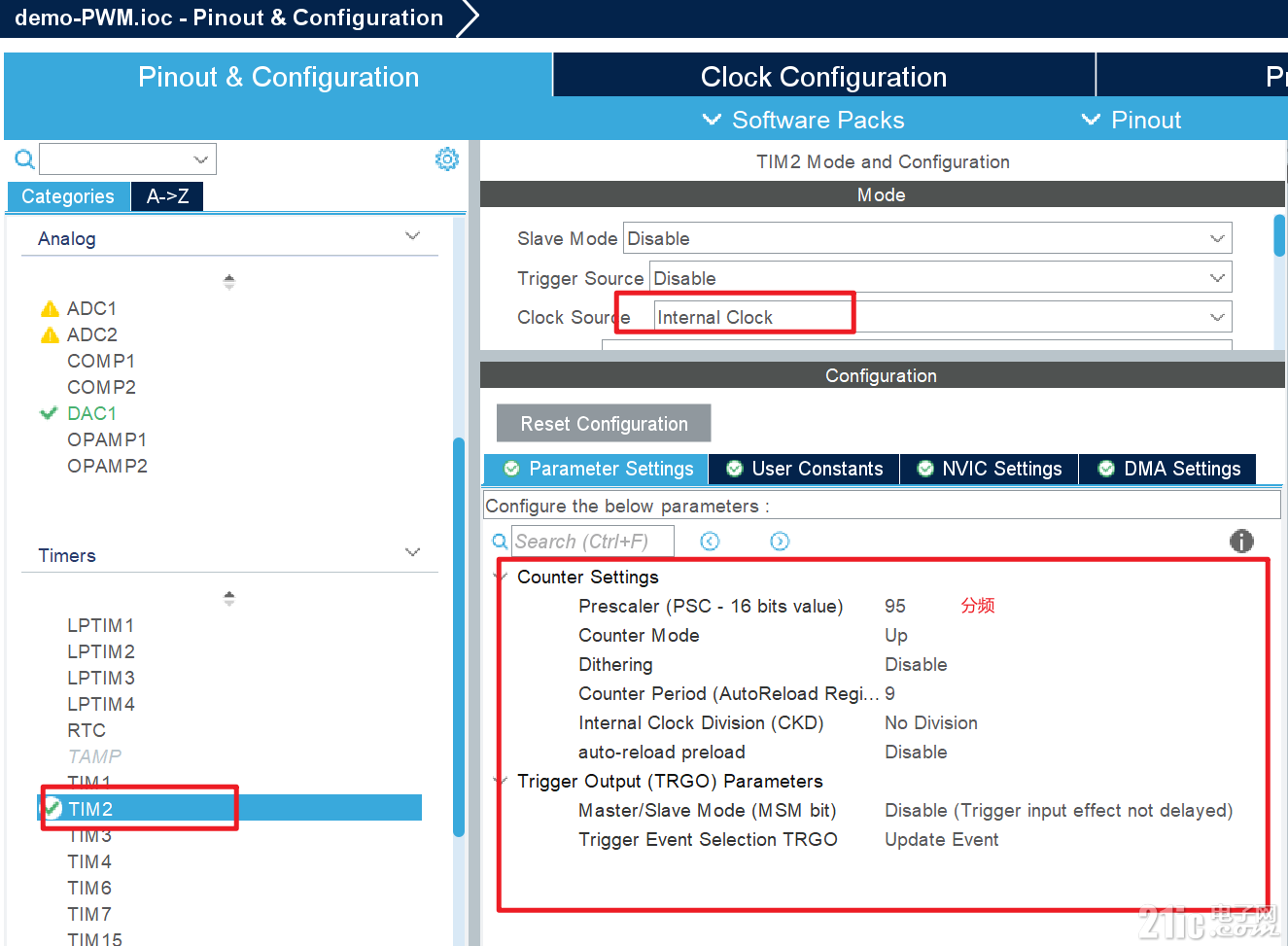Viewport: 1288px width, 946px height.
Task: Click the ADC2 warning icon
Action: coord(50,334)
